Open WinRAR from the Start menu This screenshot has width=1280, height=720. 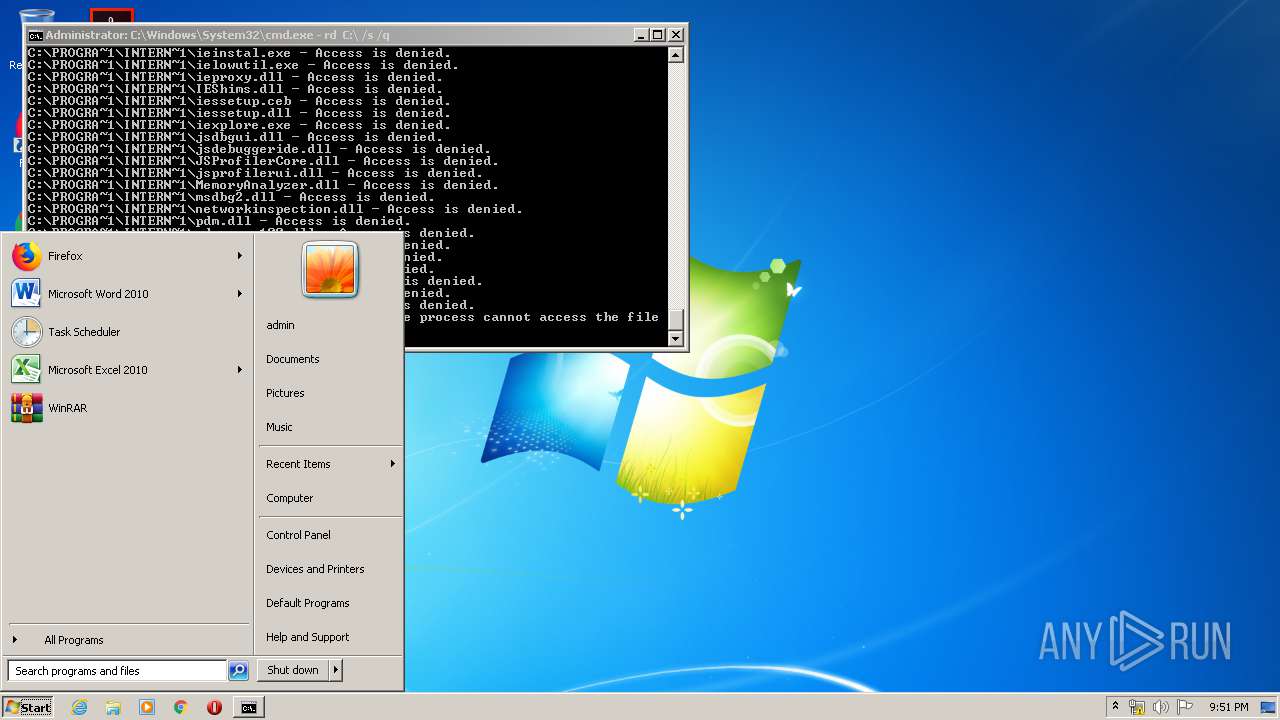click(x=128, y=408)
